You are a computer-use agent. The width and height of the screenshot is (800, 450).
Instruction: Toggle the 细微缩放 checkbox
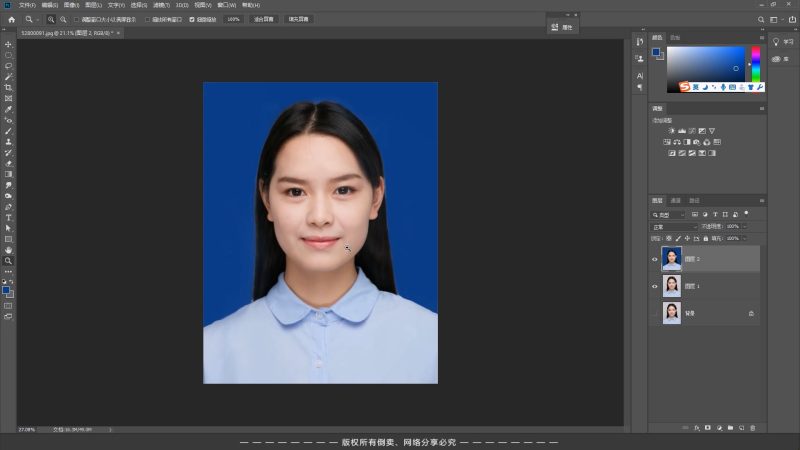point(192,19)
